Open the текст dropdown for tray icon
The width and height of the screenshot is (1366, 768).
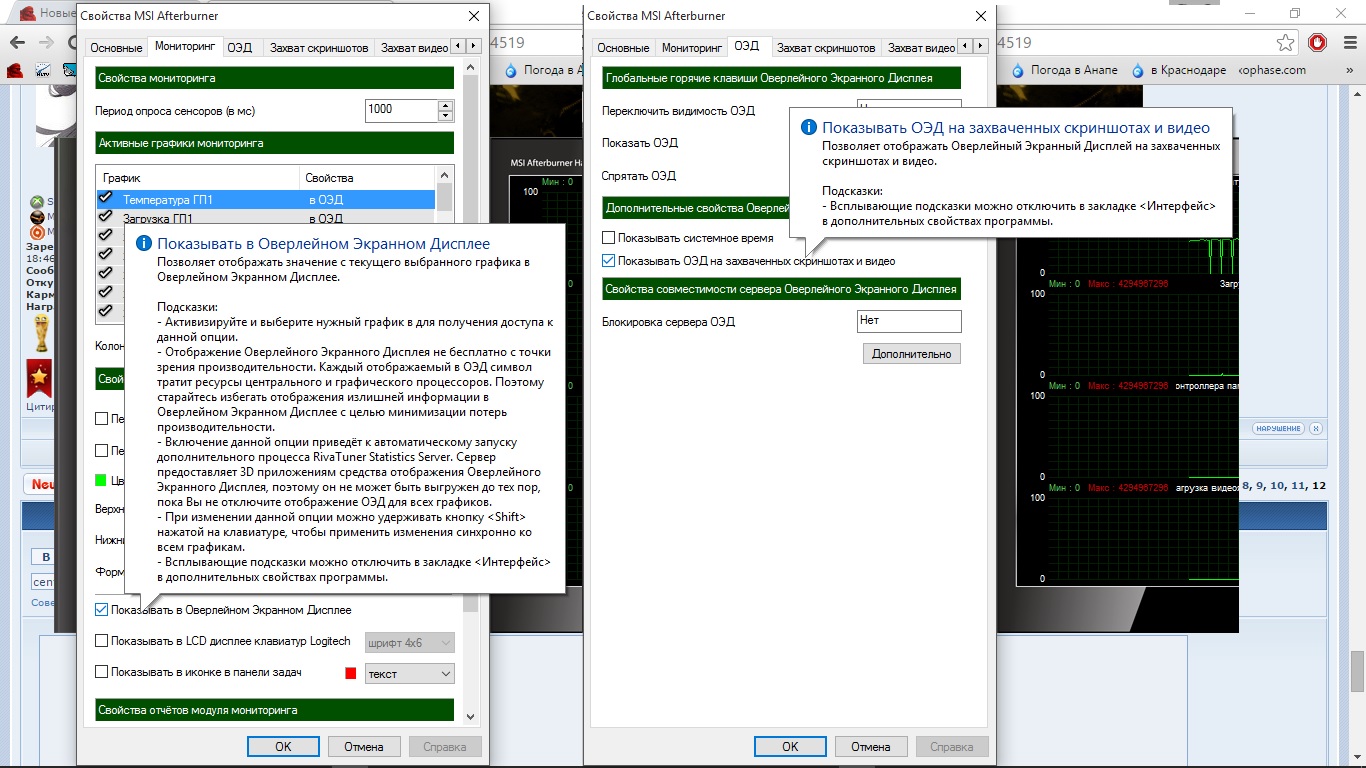click(410, 674)
